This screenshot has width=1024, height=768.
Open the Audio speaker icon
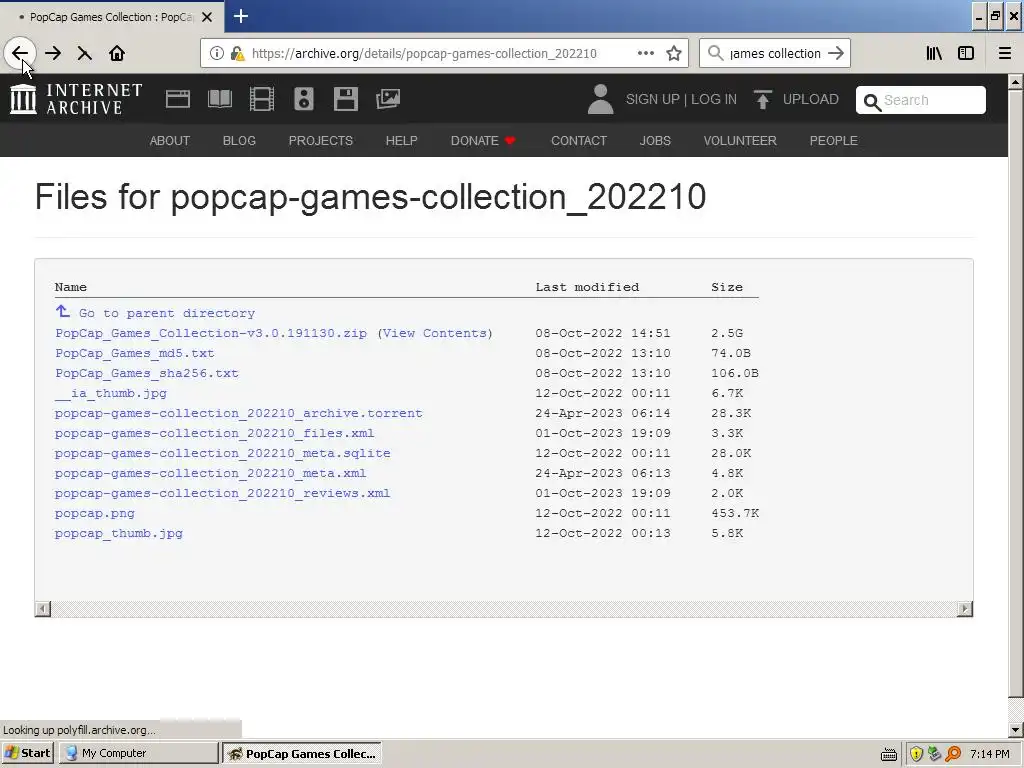pos(304,99)
